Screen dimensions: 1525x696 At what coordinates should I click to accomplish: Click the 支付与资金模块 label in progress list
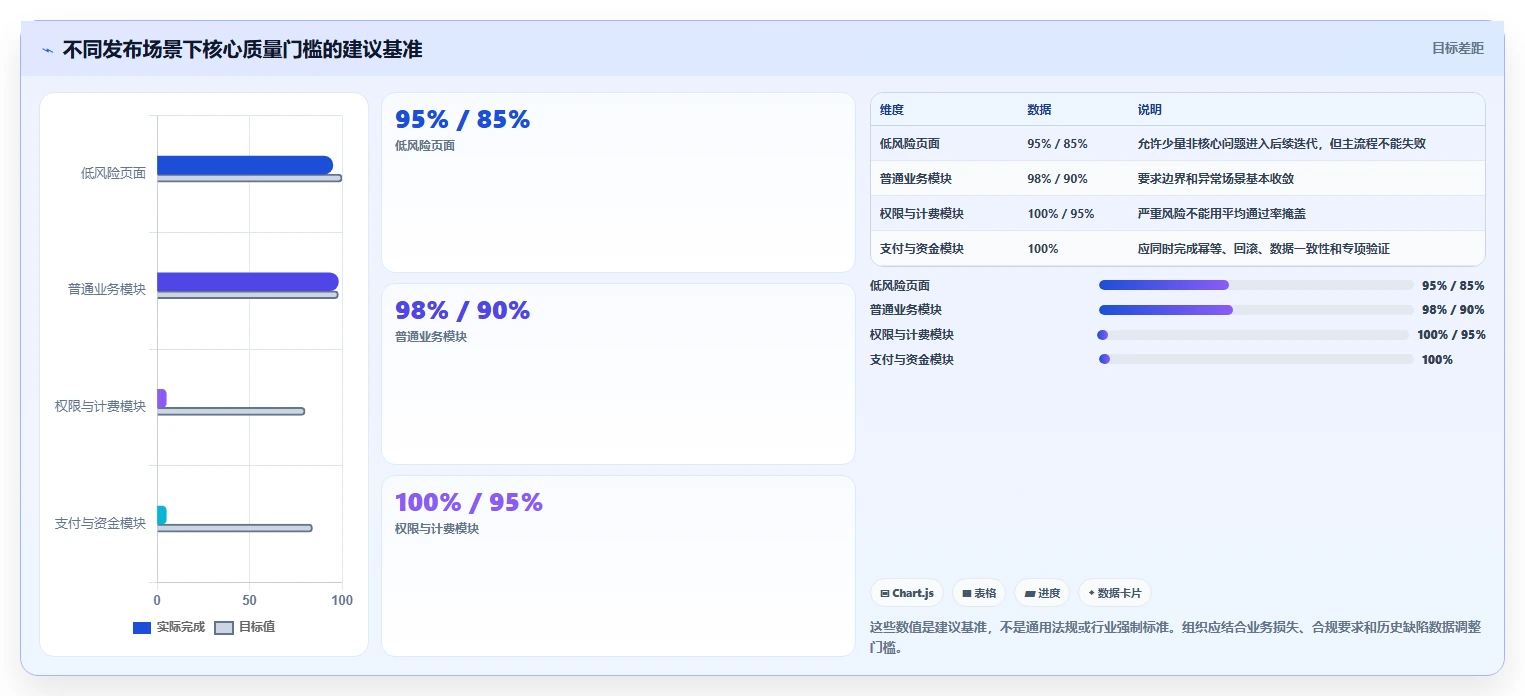pyautogui.click(x=912, y=360)
